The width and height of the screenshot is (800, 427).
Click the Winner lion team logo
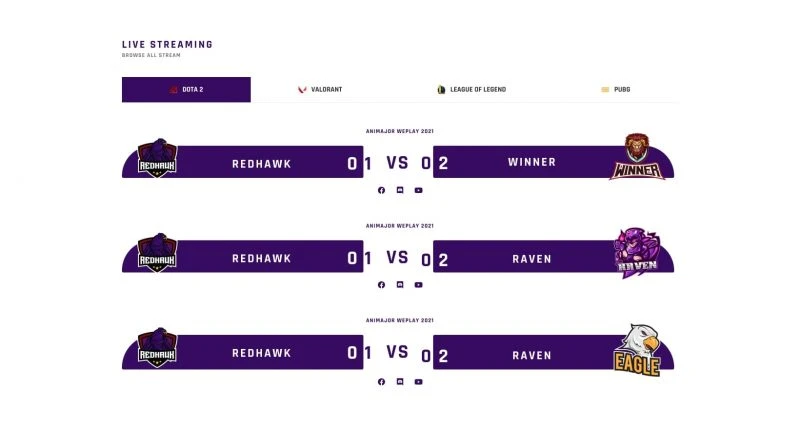click(637, 157)
